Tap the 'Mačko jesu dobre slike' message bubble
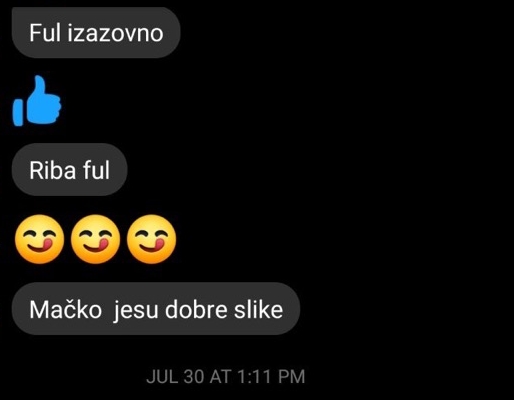The width and height of the screenshot is (514, 400). [x=156, y=309]
